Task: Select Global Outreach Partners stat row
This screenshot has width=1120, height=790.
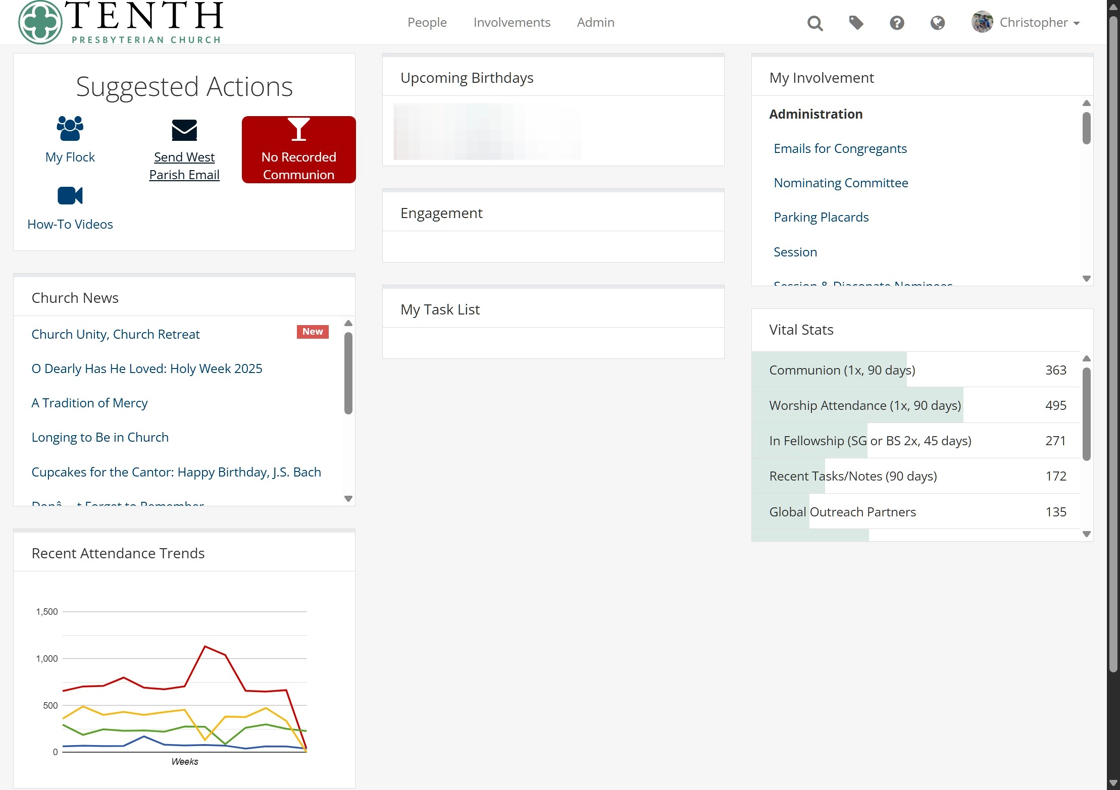Action: (x=916, y=511)
